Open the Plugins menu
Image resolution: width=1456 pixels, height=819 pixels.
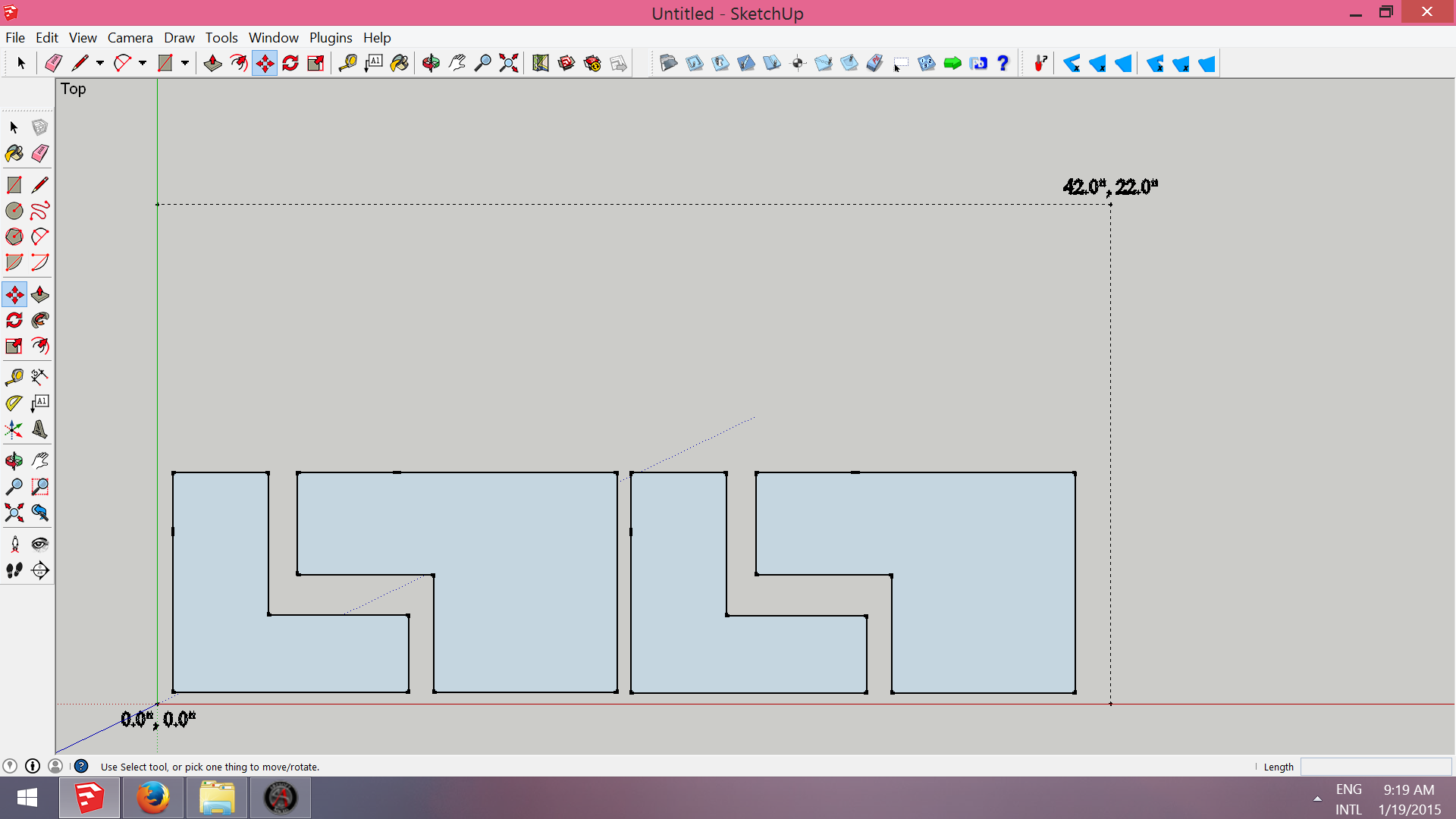click(x=330, y=38)
